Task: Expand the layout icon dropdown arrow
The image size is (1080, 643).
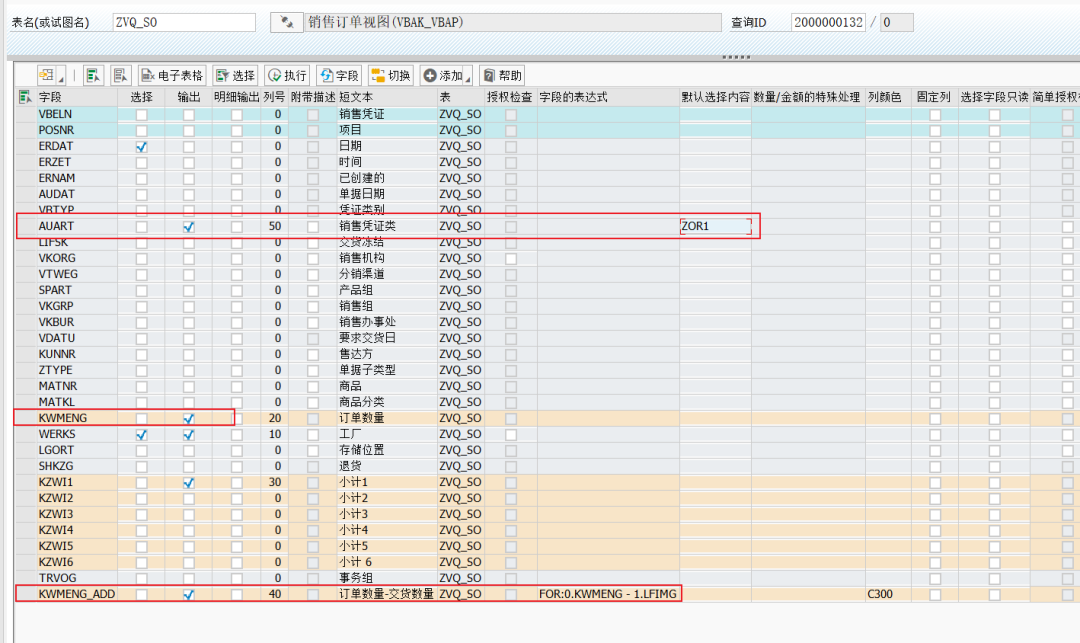Action: click(x=61, y=78)
